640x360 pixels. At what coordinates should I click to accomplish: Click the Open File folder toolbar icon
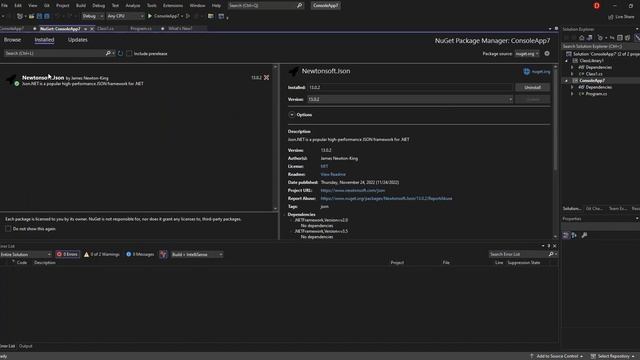31,16
